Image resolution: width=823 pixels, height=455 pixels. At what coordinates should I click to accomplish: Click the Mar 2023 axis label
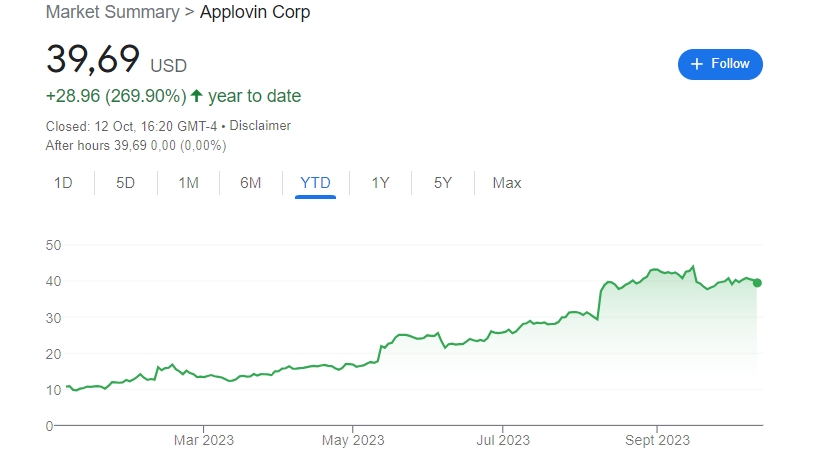(202, 439)
